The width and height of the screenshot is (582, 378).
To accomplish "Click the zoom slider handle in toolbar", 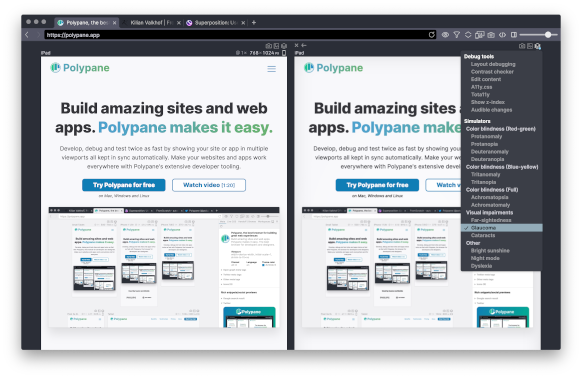I will (548, 35).
